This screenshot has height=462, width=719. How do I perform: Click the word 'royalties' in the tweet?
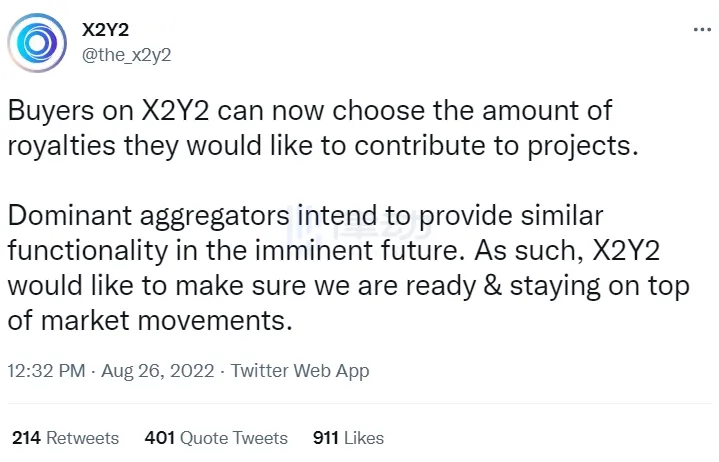point(61,144)
